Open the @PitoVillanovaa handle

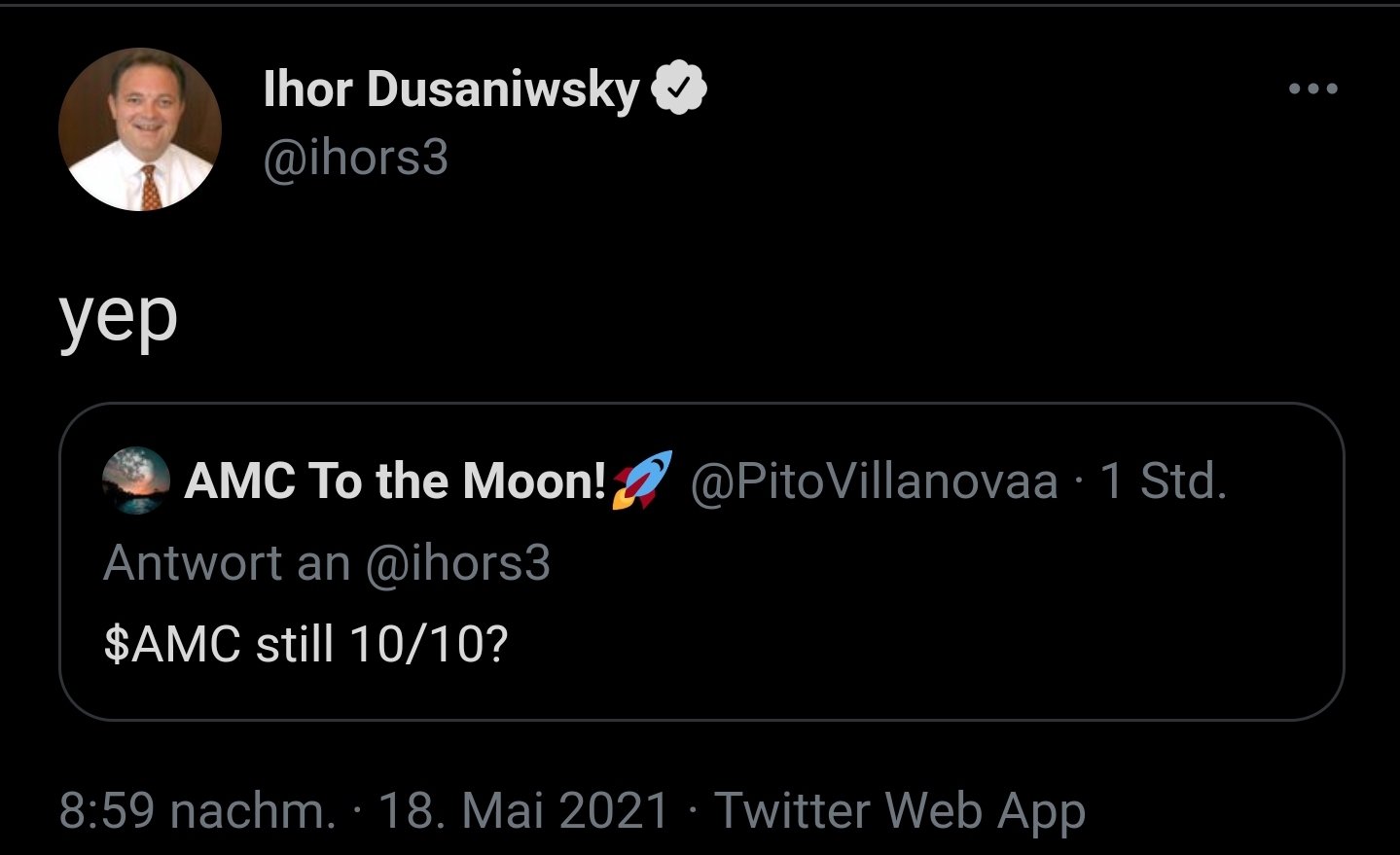[x=874, y=481]
